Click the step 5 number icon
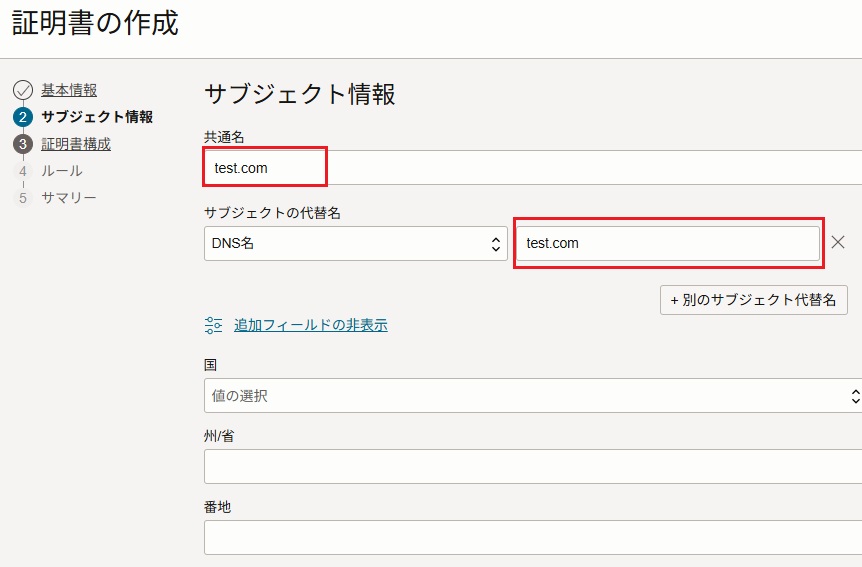Image resolution: width=862 pixels, height=567 pixels. click(23, 198)
